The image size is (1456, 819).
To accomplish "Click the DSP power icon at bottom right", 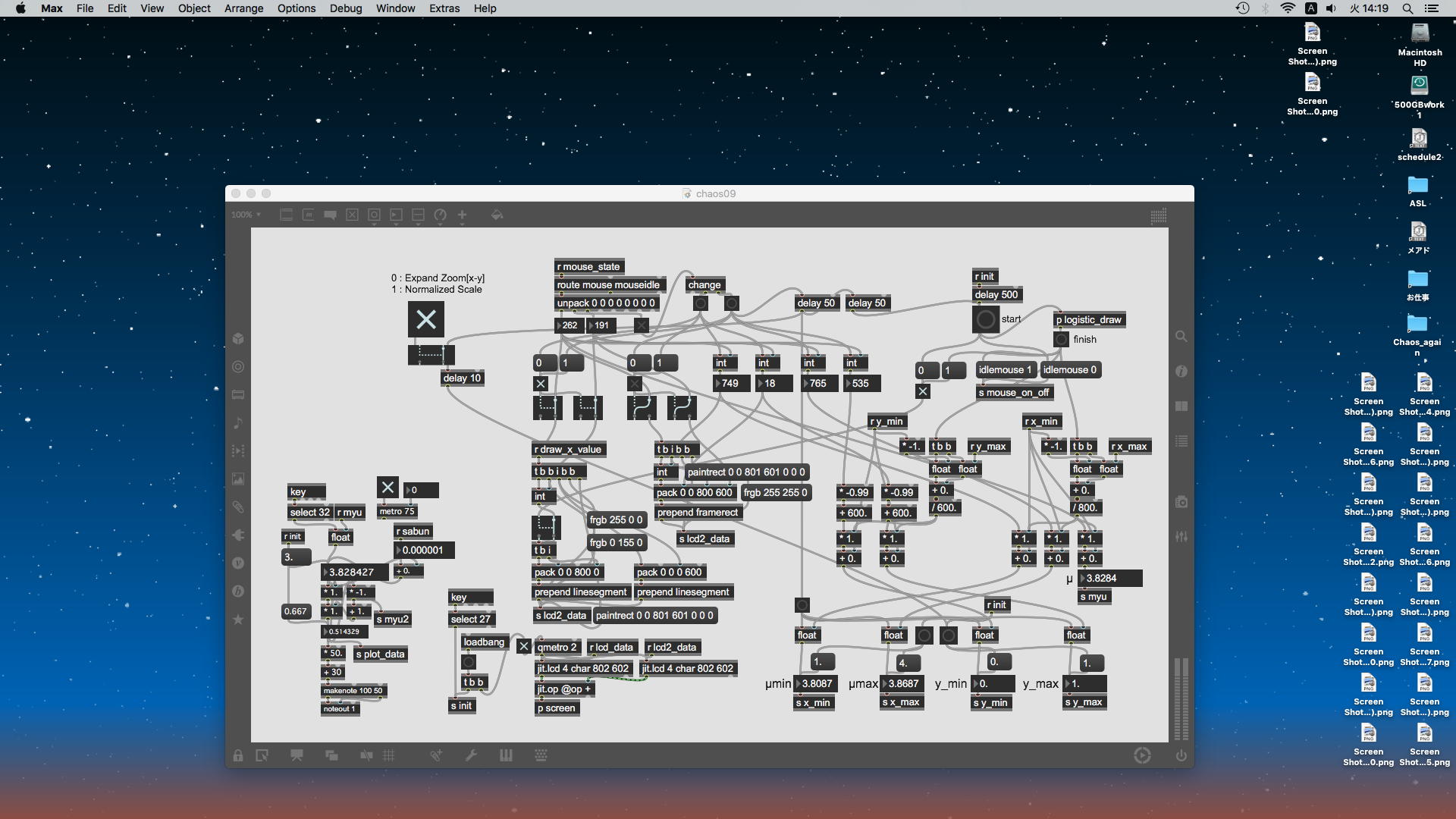I will coord(1181,755).
